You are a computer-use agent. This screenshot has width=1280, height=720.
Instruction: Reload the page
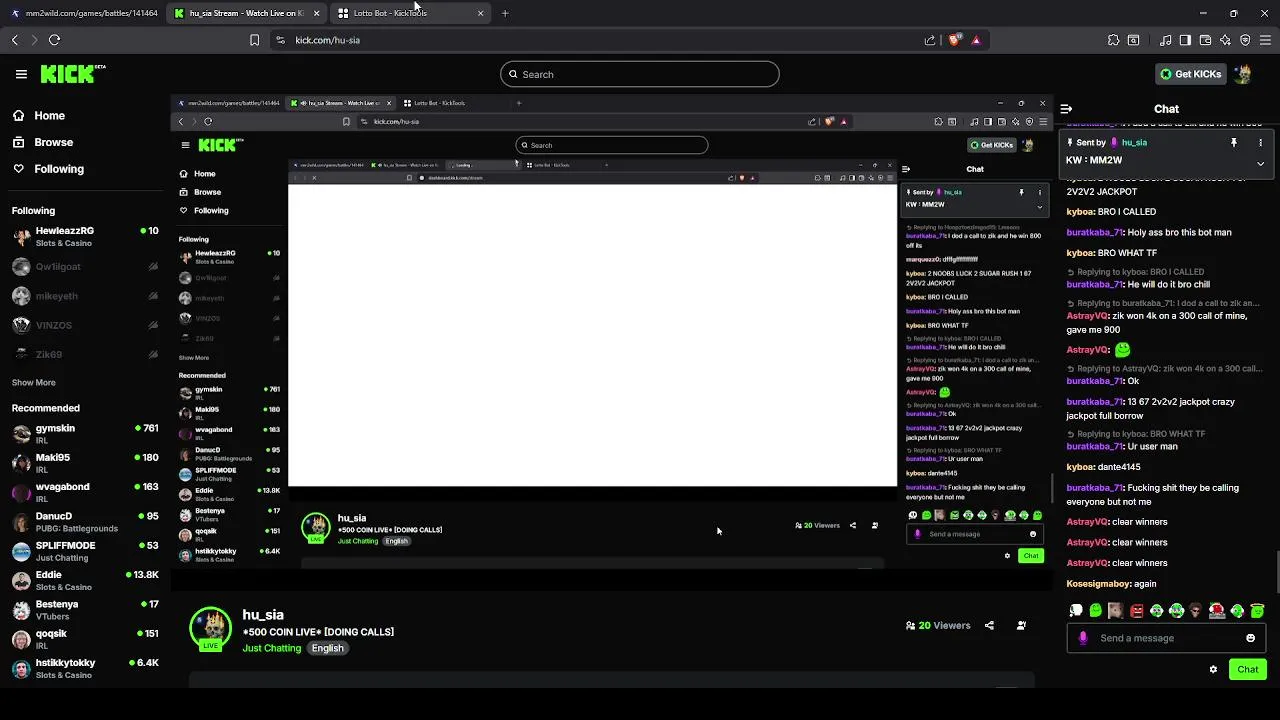[x=54, y=40]
